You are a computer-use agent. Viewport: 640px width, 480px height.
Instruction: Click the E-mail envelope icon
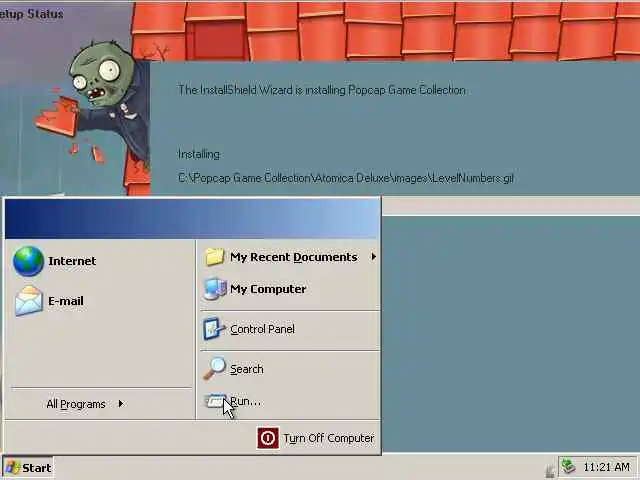click(x=29, y=301)
